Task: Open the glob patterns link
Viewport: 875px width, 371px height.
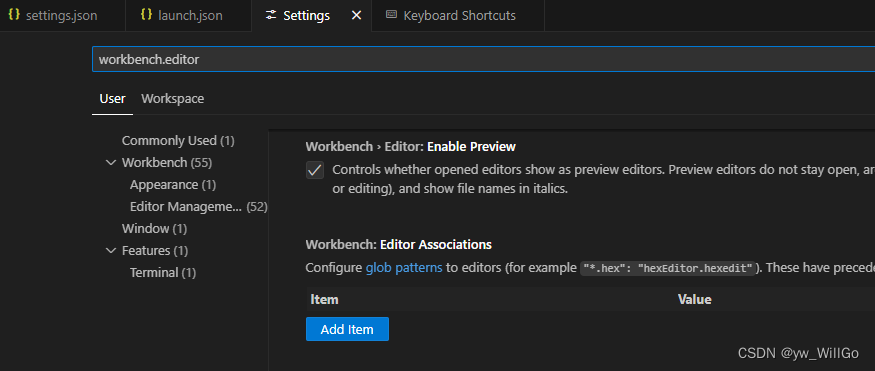Action: [404, 268]
